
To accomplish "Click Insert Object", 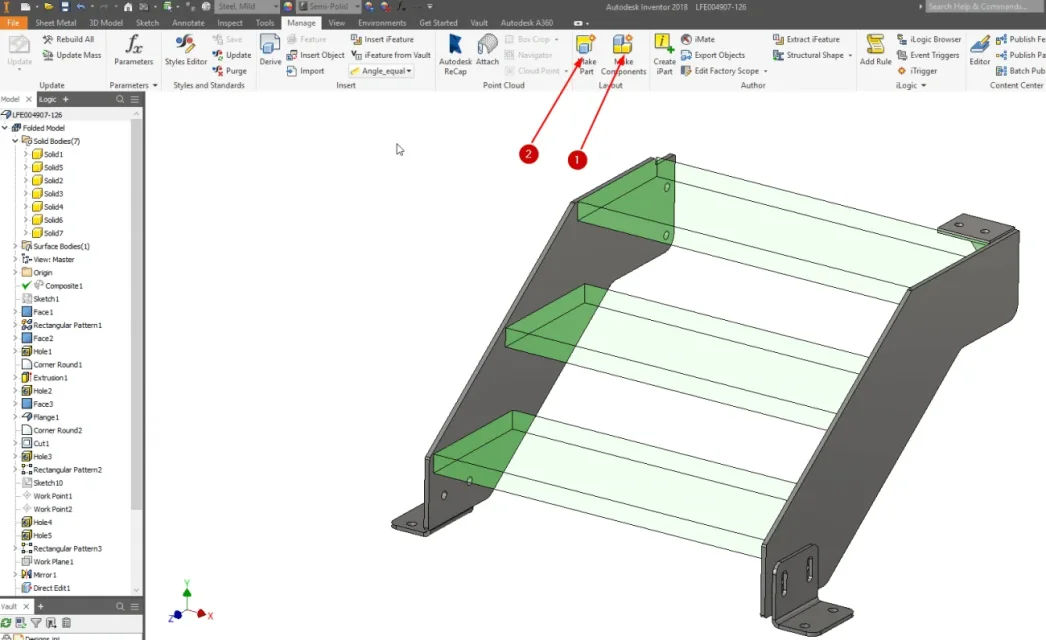I will coord(315,55).
